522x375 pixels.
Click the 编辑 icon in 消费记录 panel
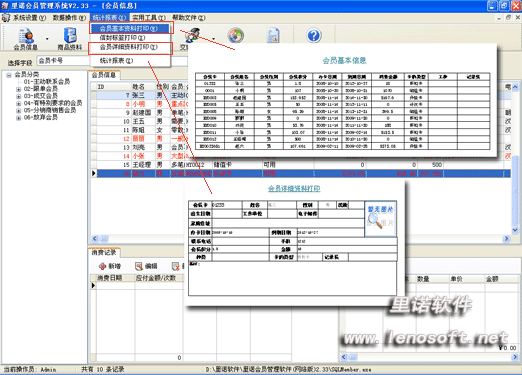coord(139,266)
